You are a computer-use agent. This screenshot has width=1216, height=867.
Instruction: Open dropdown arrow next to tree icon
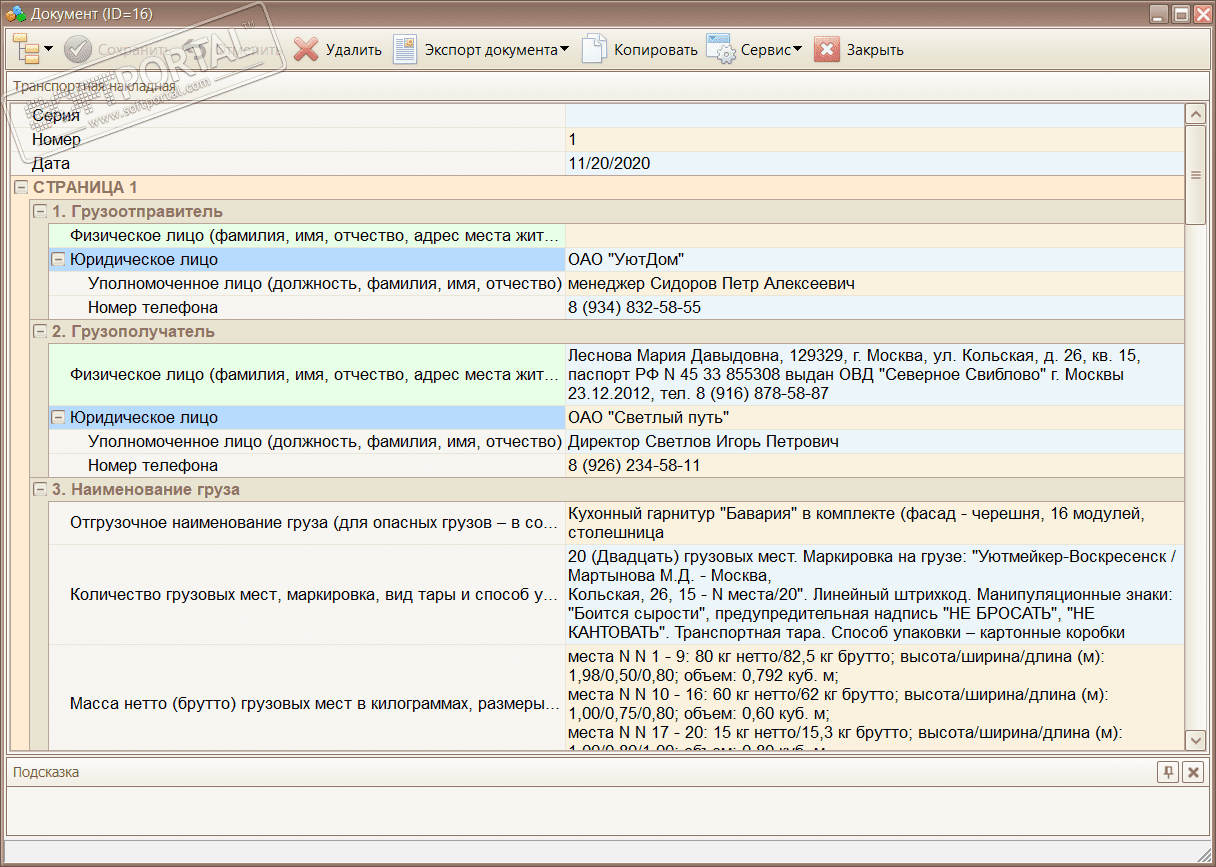coord(48,49)
